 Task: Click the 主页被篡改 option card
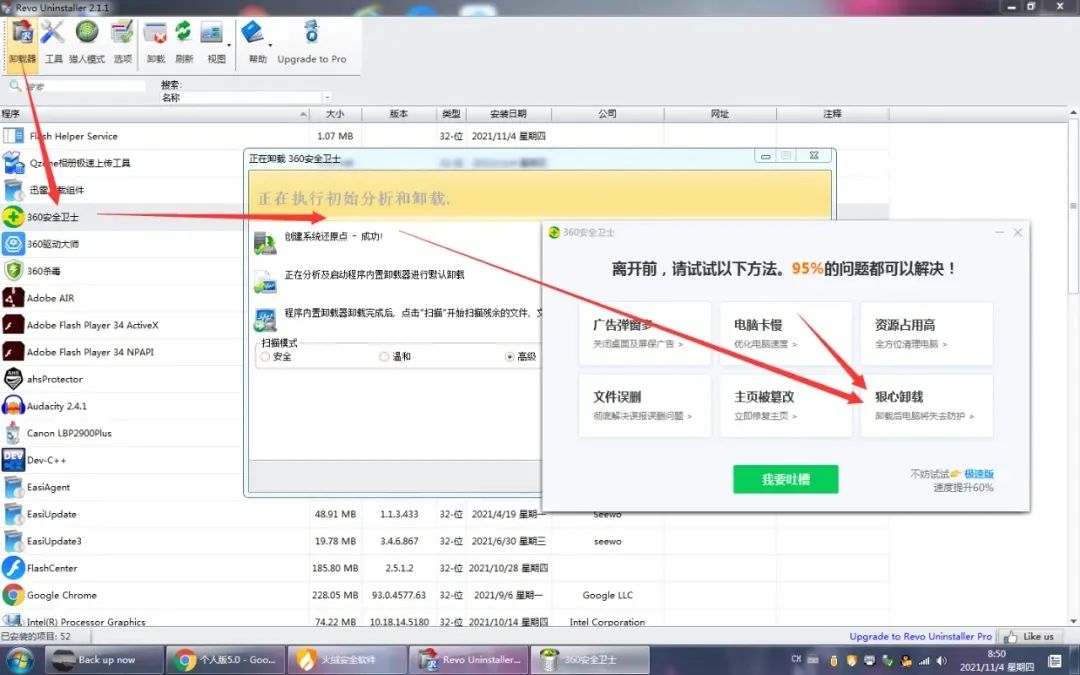786,406
